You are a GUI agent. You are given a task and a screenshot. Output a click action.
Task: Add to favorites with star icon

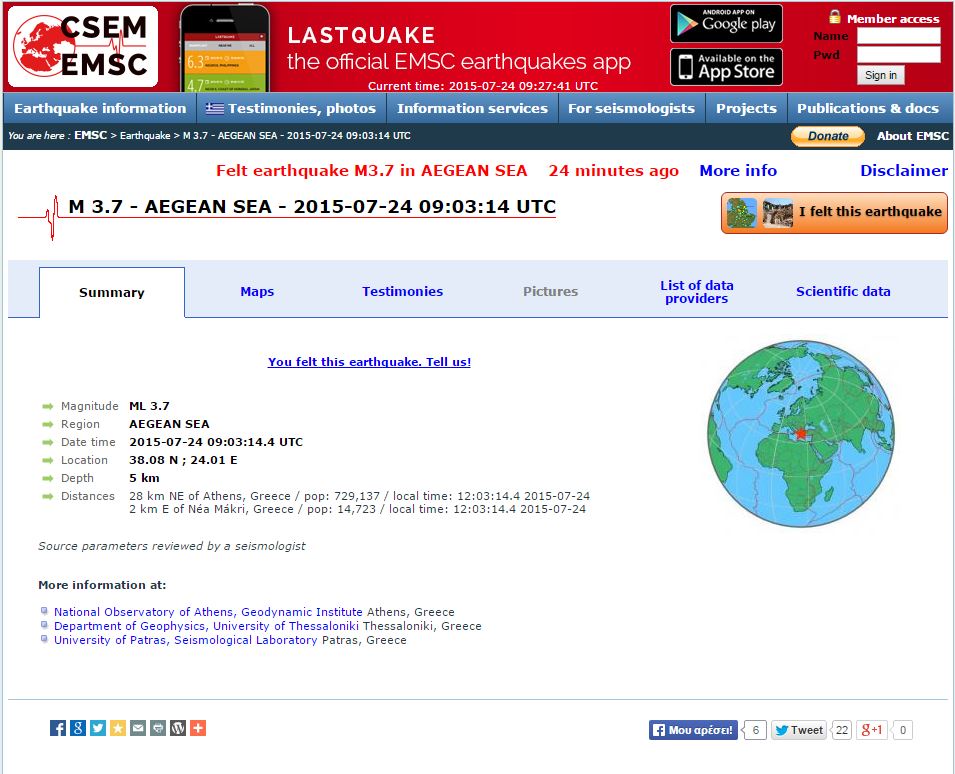tap(118, 728)
